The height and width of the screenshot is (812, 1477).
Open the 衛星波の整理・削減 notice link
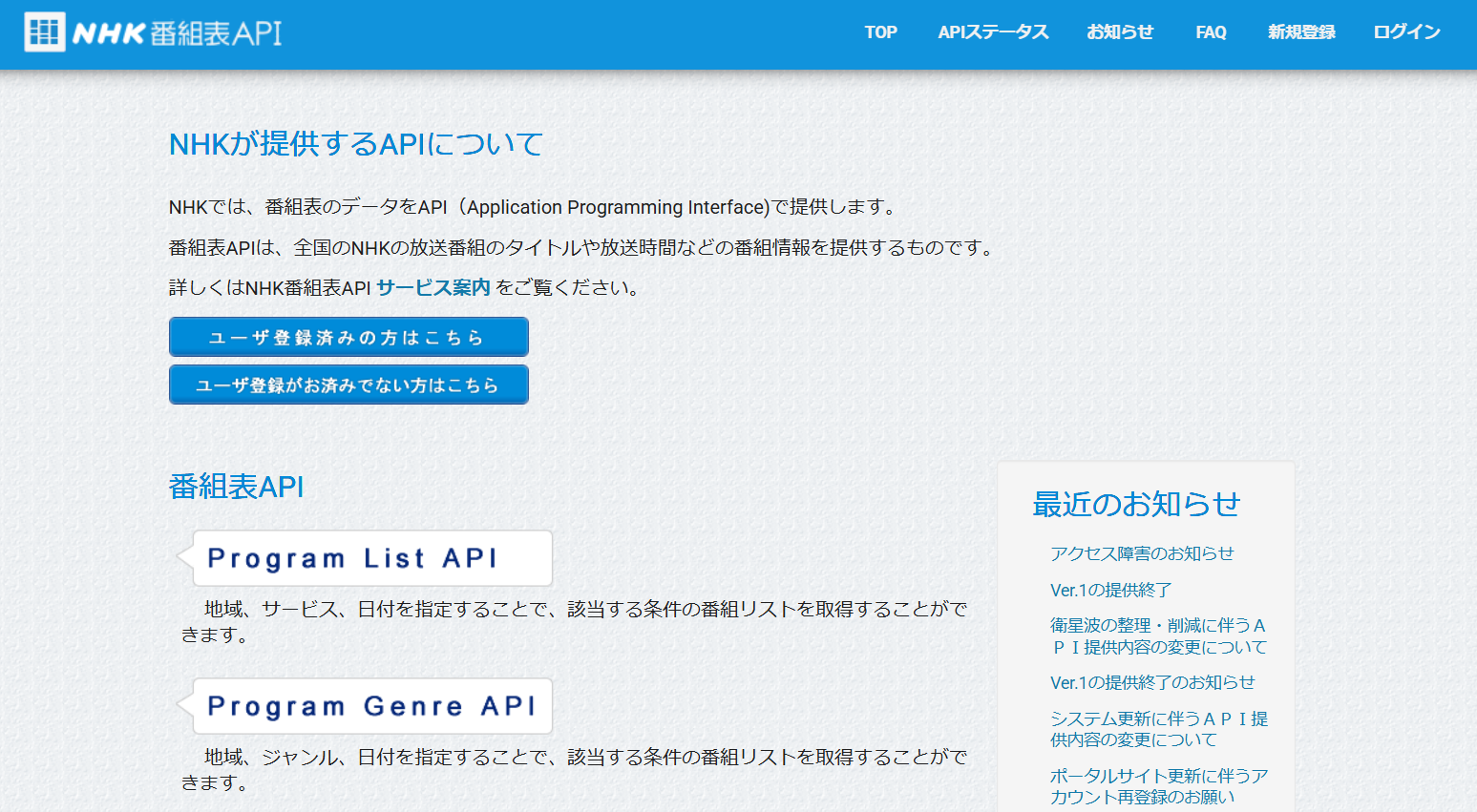coord(1158,636)
